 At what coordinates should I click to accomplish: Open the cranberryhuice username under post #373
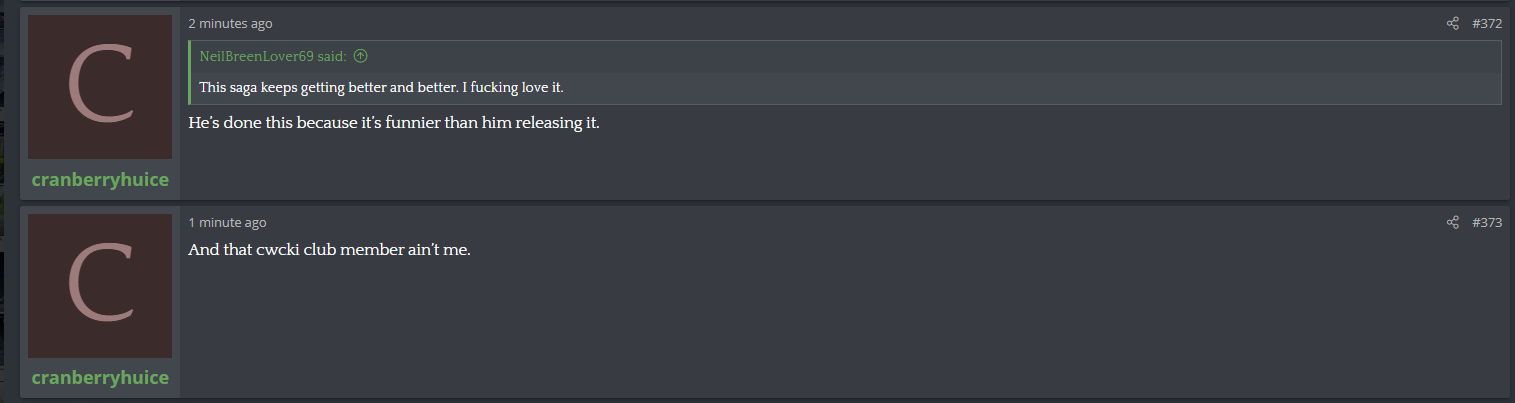coord(100,378)
